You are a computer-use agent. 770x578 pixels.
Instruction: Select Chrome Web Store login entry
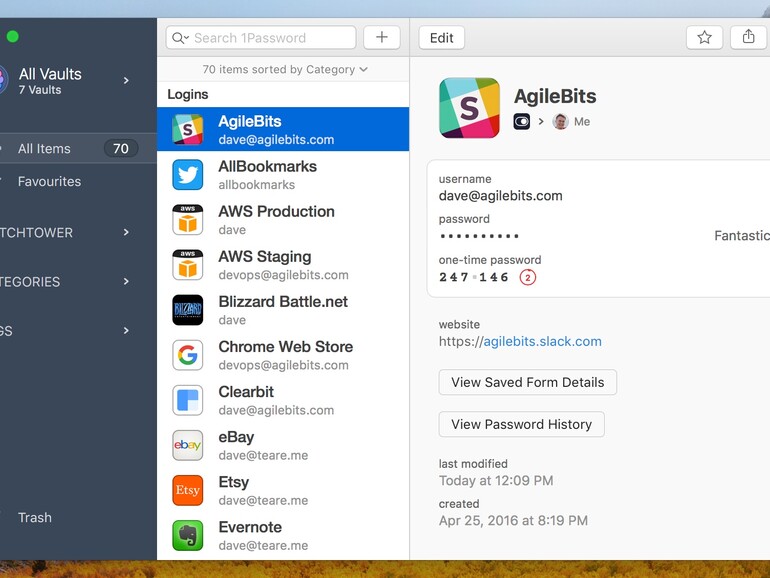click(x=283, y=355)
